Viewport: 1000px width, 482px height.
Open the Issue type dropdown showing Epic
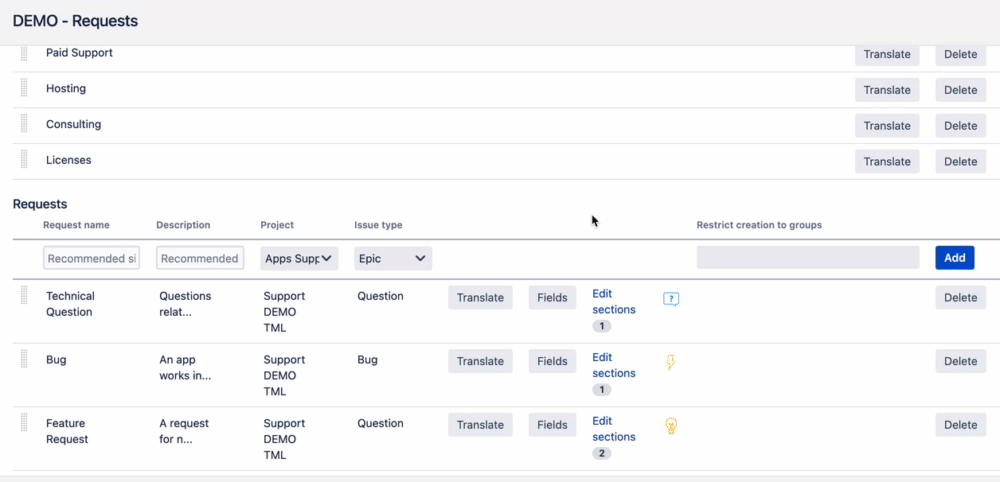tap(393, 258)
